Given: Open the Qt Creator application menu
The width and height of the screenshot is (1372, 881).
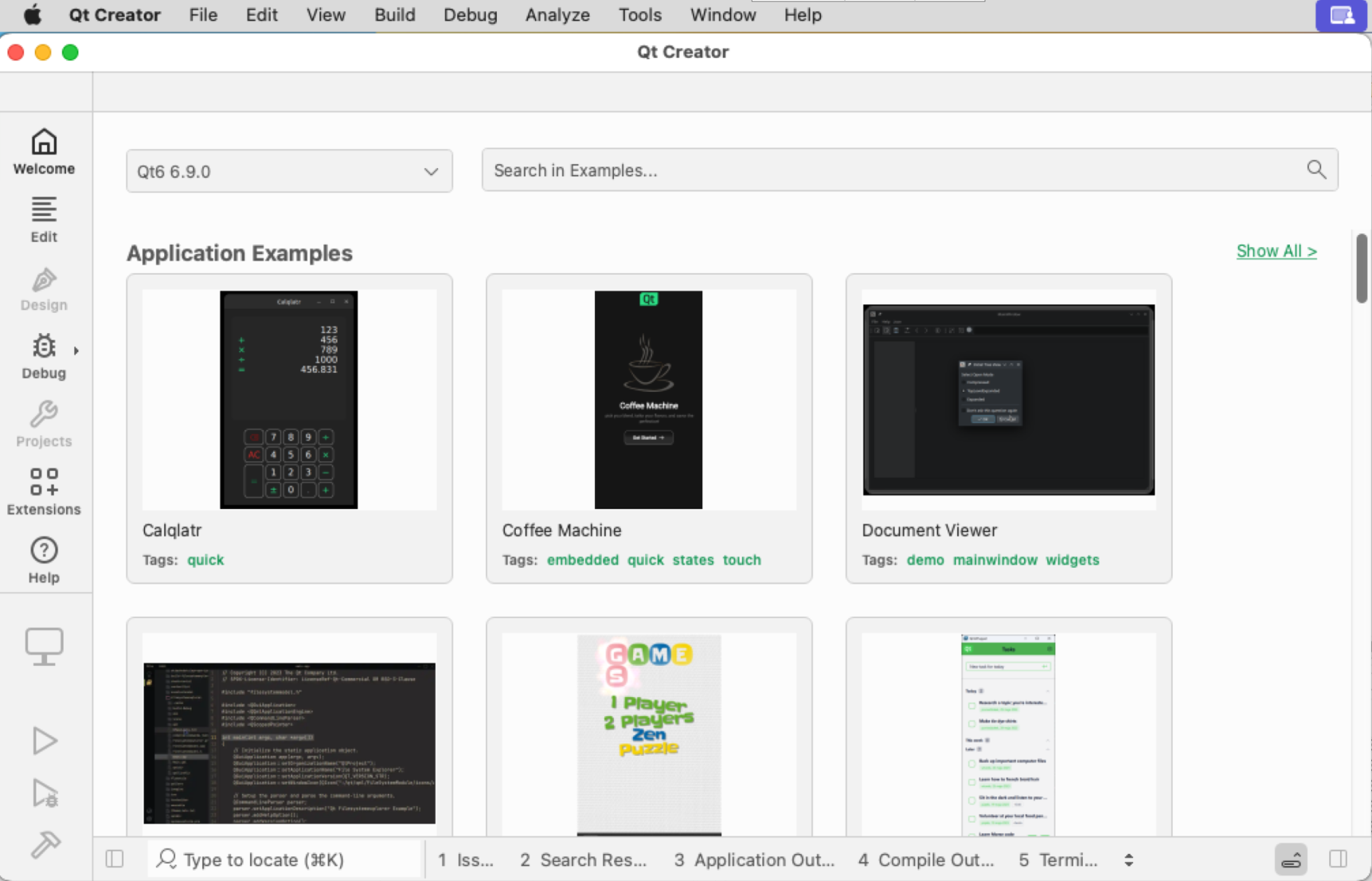Looking at the screenshot, I should point(115,15).
